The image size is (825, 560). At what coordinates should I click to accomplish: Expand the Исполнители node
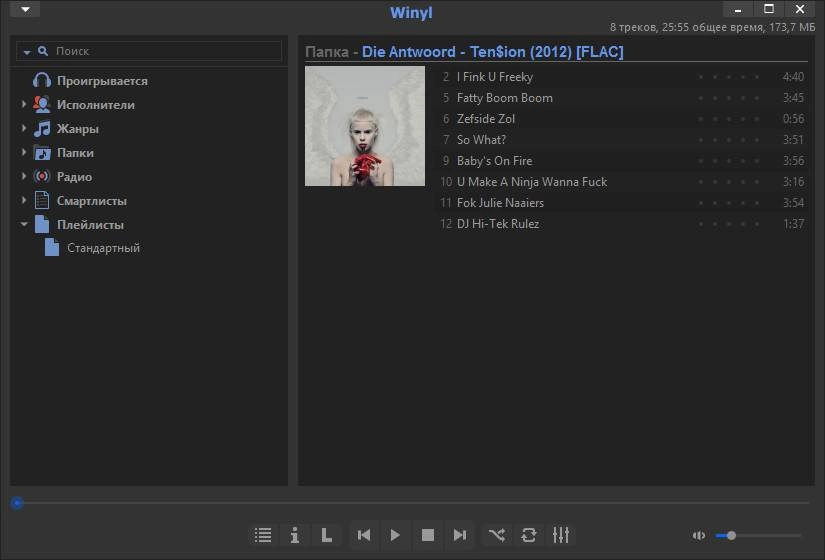(24, 104)
